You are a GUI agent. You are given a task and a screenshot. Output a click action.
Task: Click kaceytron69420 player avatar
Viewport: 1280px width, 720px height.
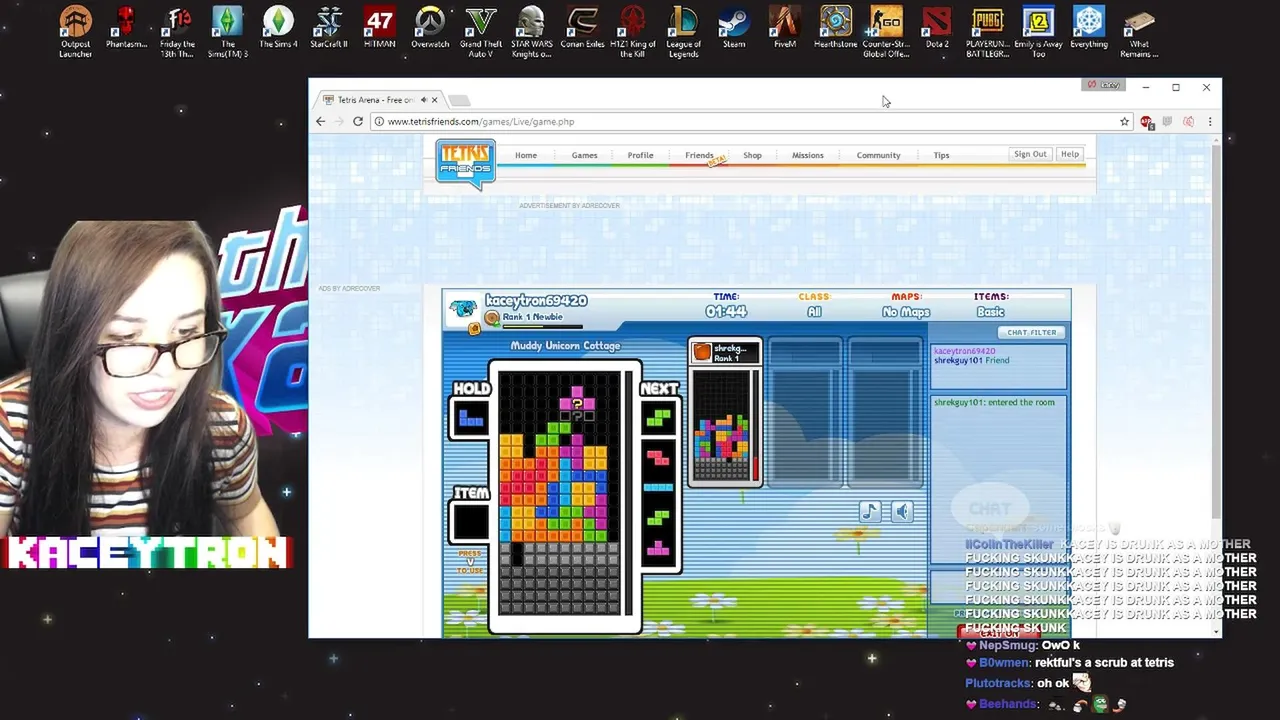click(463, 308)
